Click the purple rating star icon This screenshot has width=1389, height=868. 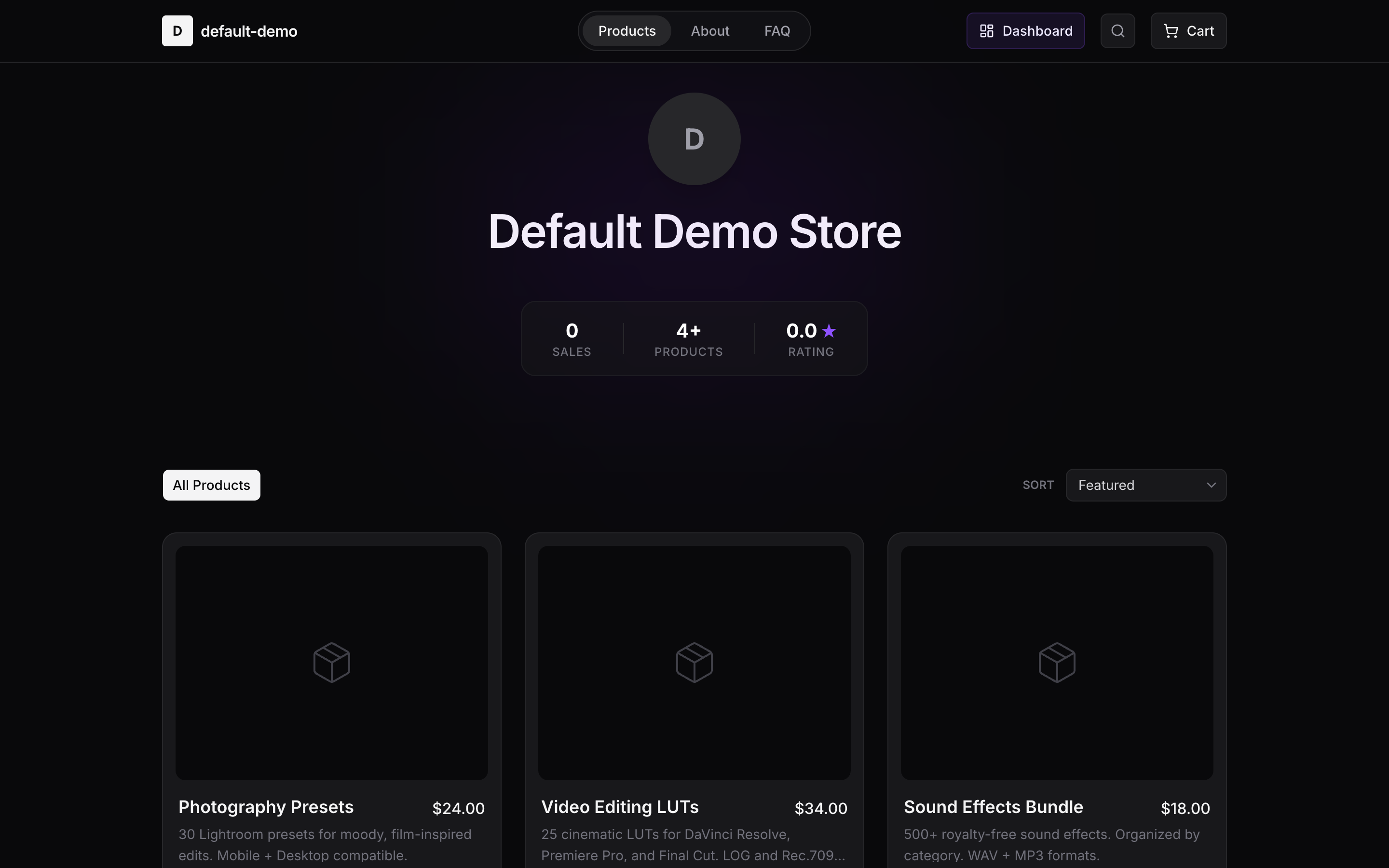(829, 331)
